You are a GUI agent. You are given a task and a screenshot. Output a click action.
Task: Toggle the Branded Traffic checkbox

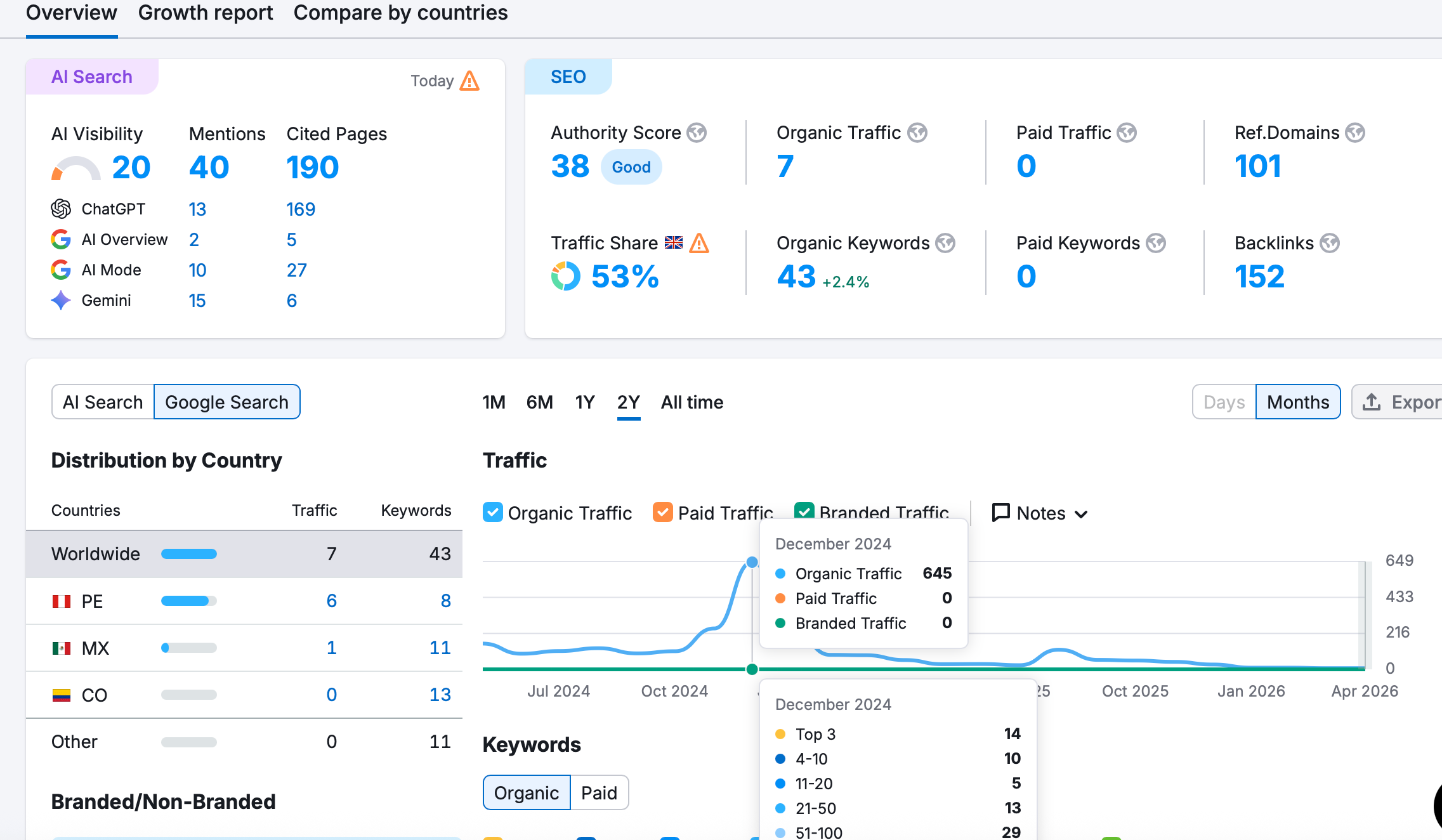[x=804, y=509]
